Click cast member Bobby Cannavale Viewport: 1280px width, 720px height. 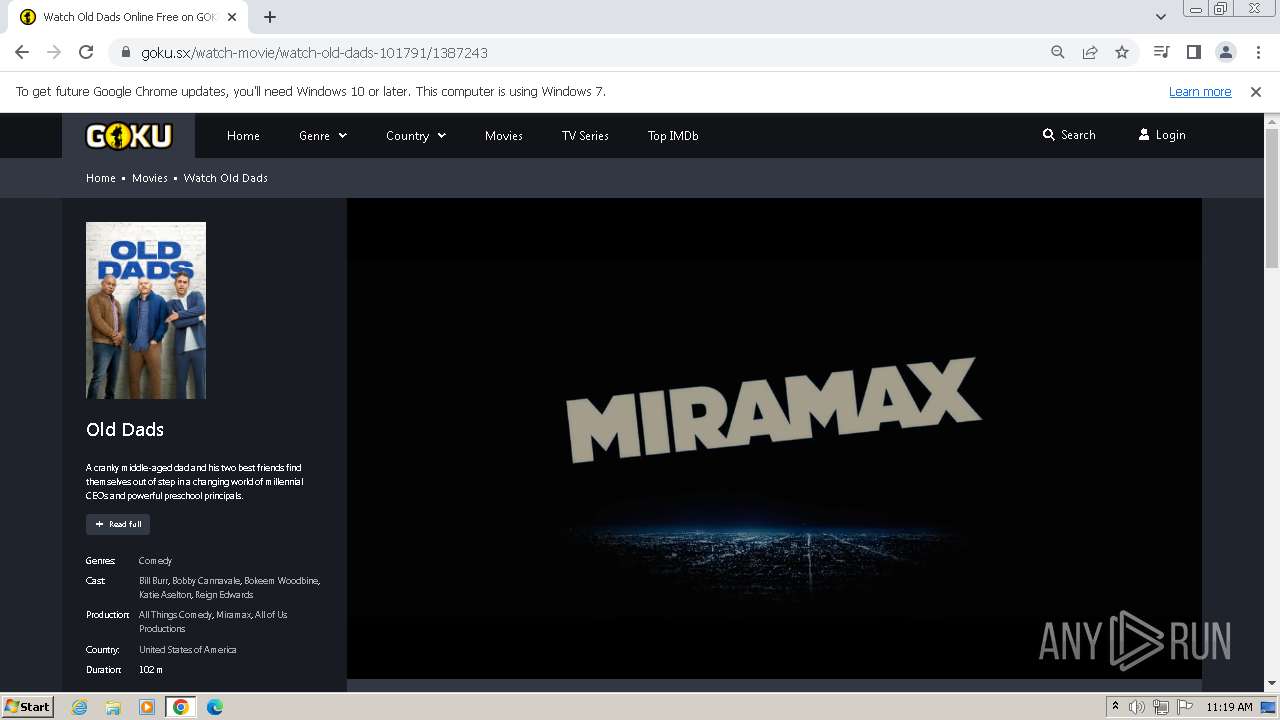click(206, 580)
